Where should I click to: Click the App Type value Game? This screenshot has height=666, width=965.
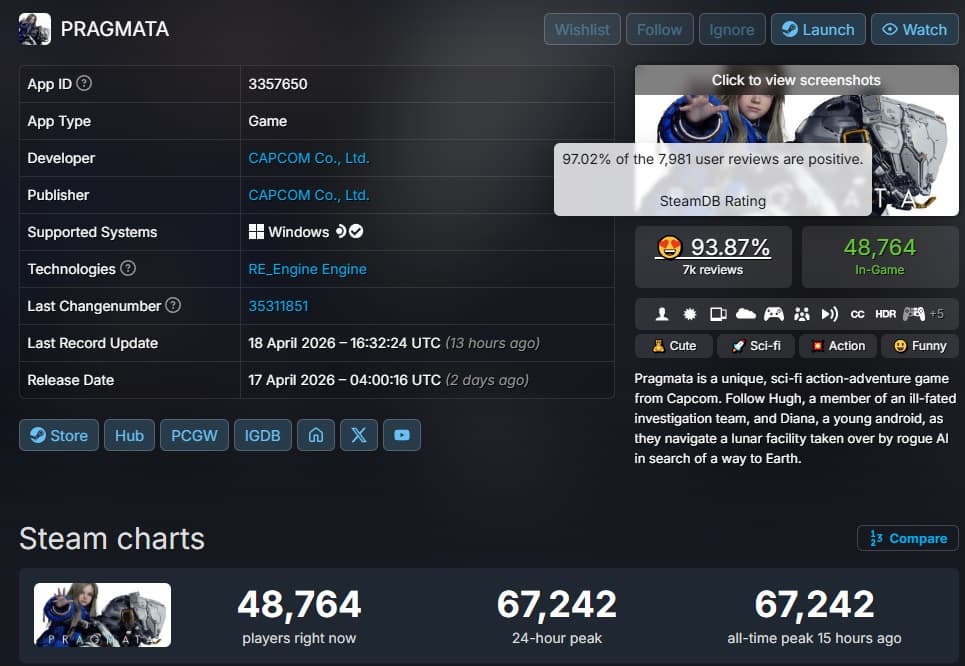tap(268, 121)
